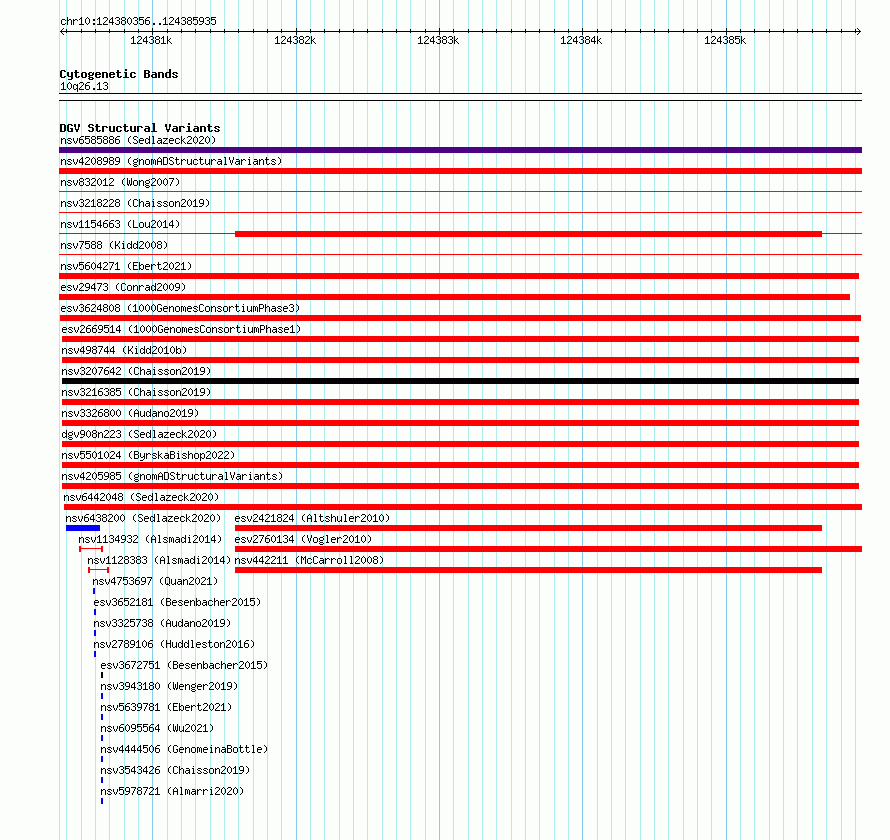The width and height of the screenshot is (890, 840).
Task: Open nsv3943180 (Wenger2019) variant
Action: (169, 686)
